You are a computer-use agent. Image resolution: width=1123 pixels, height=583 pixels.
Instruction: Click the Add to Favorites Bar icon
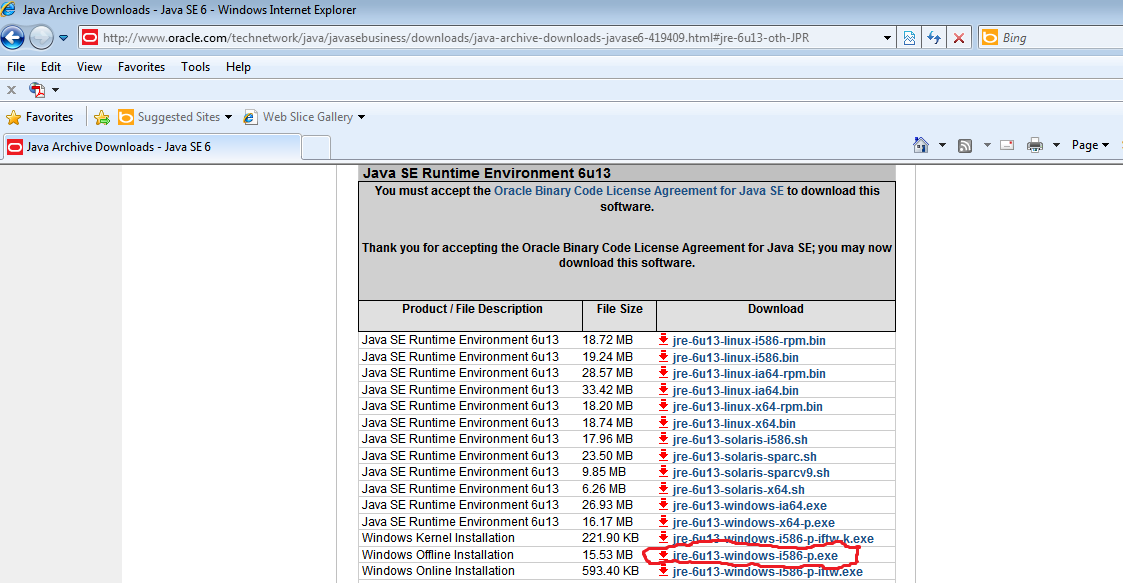(x=102, y=117)
